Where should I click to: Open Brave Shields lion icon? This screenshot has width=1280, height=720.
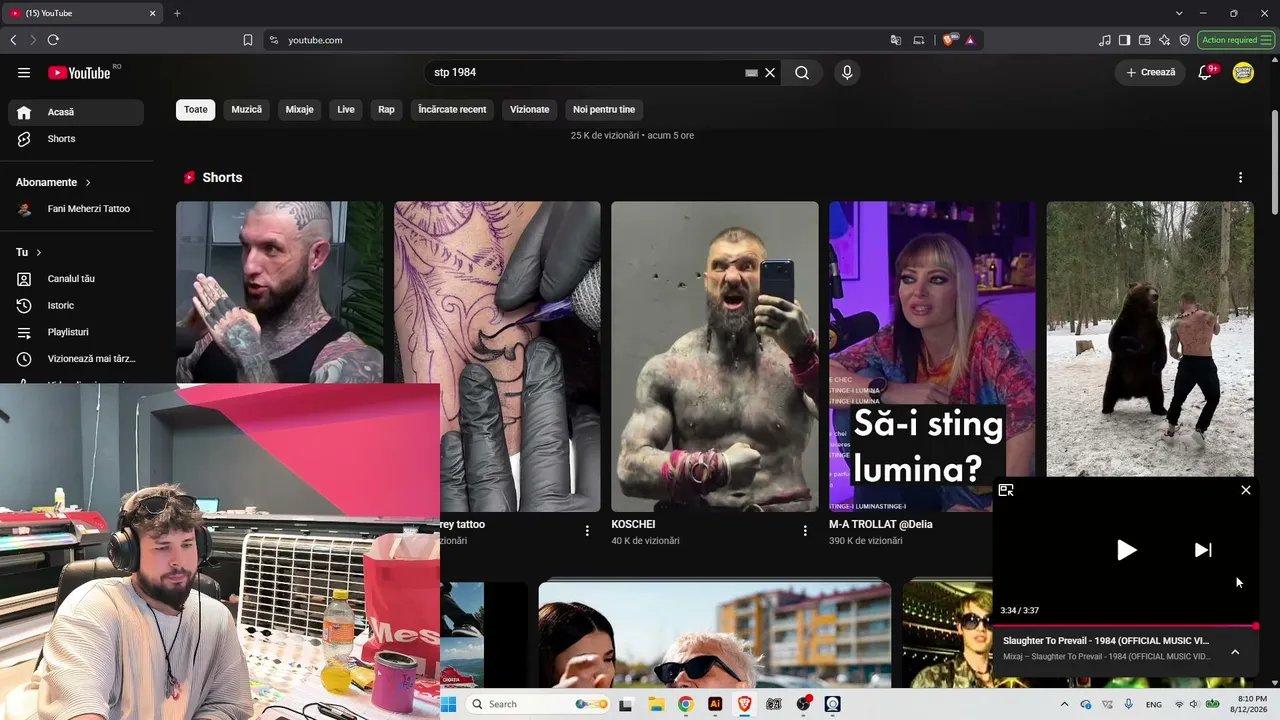click(949, 40)
